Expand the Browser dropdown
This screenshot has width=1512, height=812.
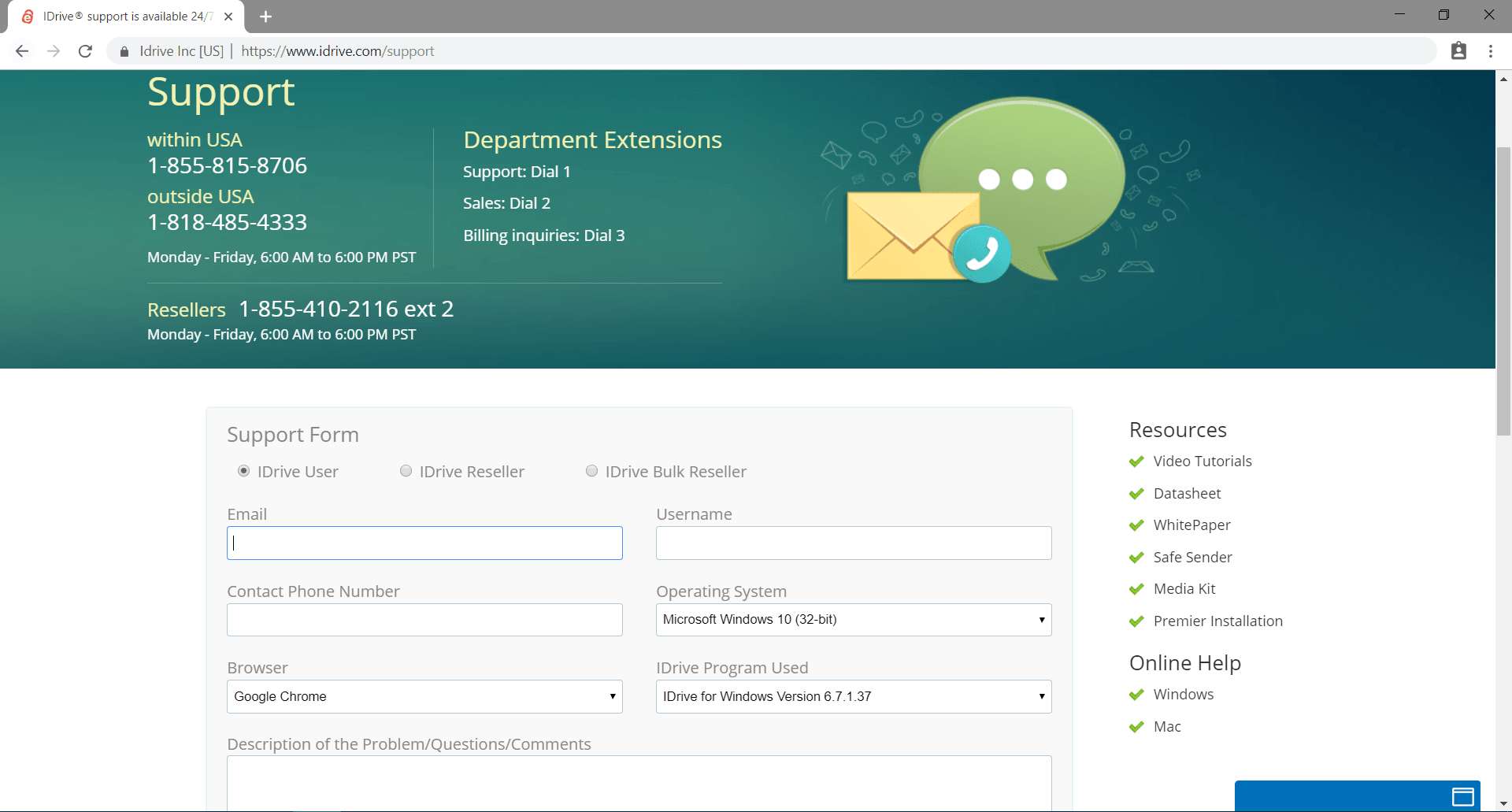tap(424, 696)
